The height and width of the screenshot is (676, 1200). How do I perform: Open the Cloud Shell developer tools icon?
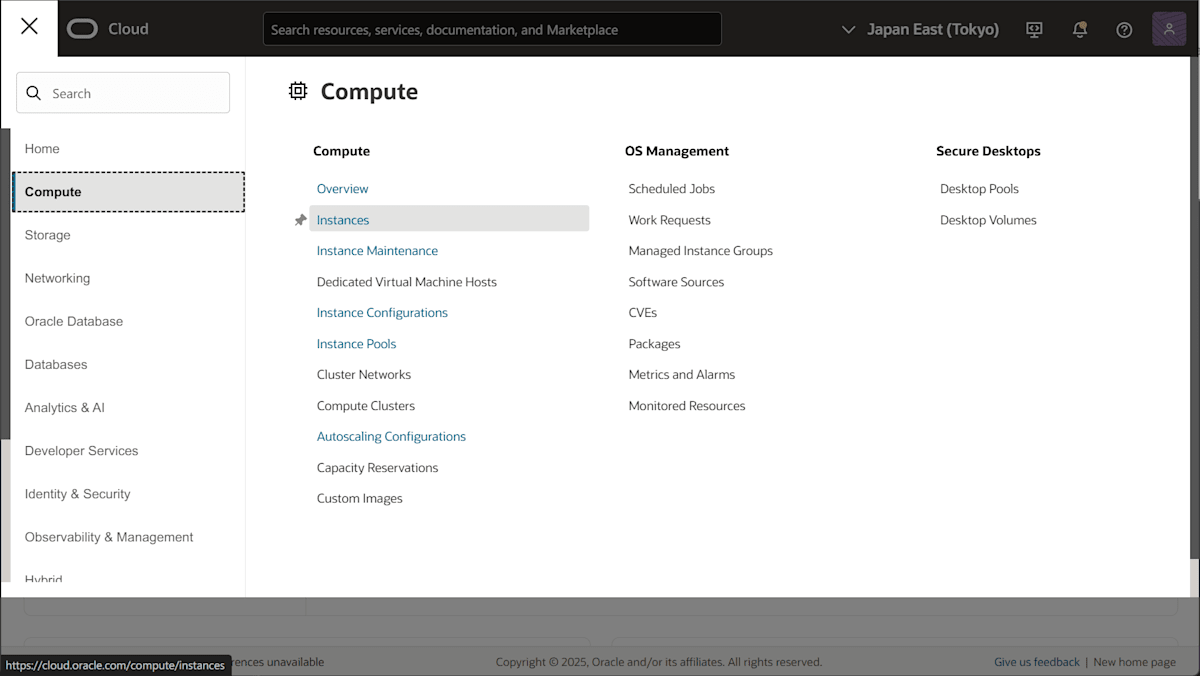click(x=1034, y=30)
